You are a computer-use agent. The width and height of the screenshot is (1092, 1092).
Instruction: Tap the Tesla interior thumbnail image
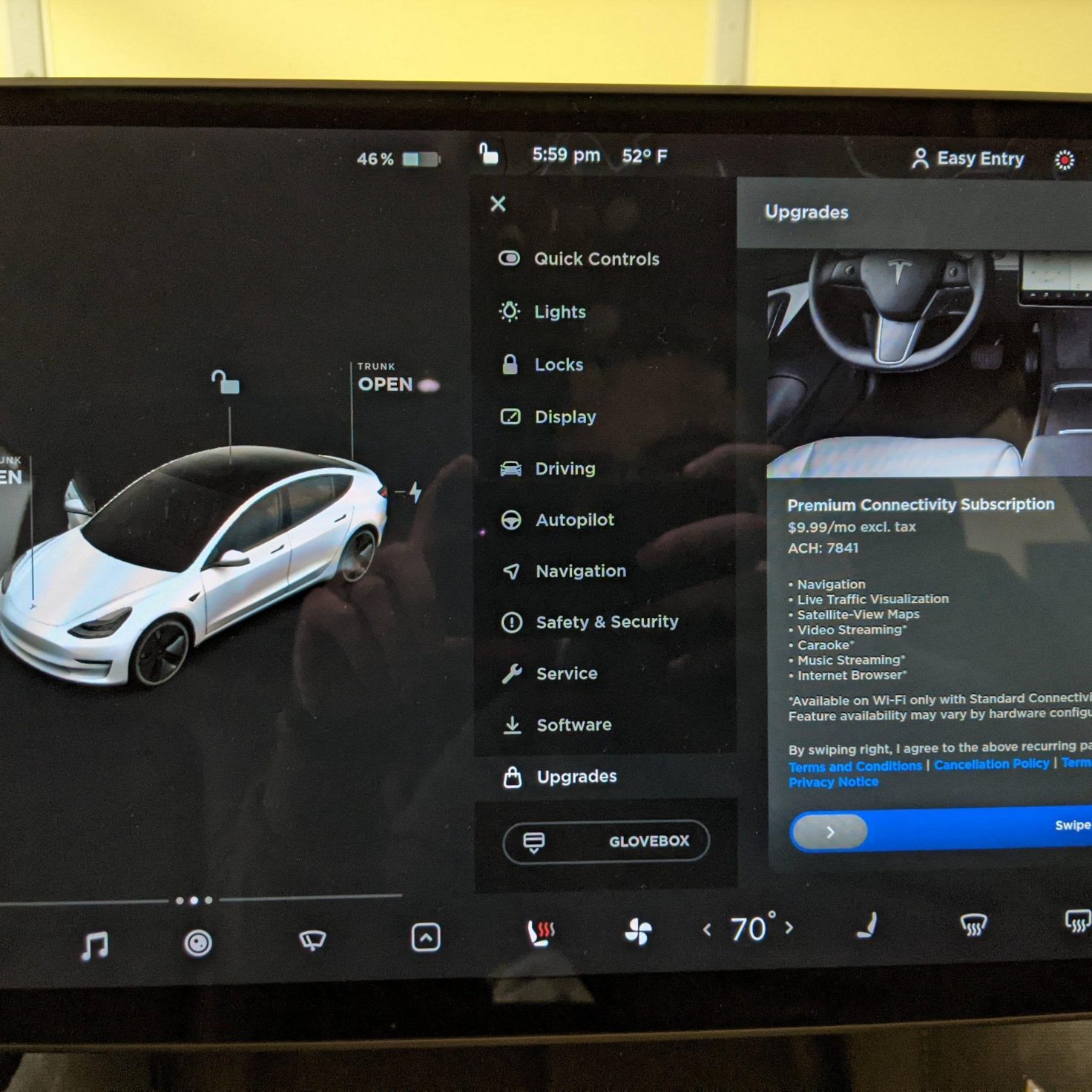coord(930,363)
